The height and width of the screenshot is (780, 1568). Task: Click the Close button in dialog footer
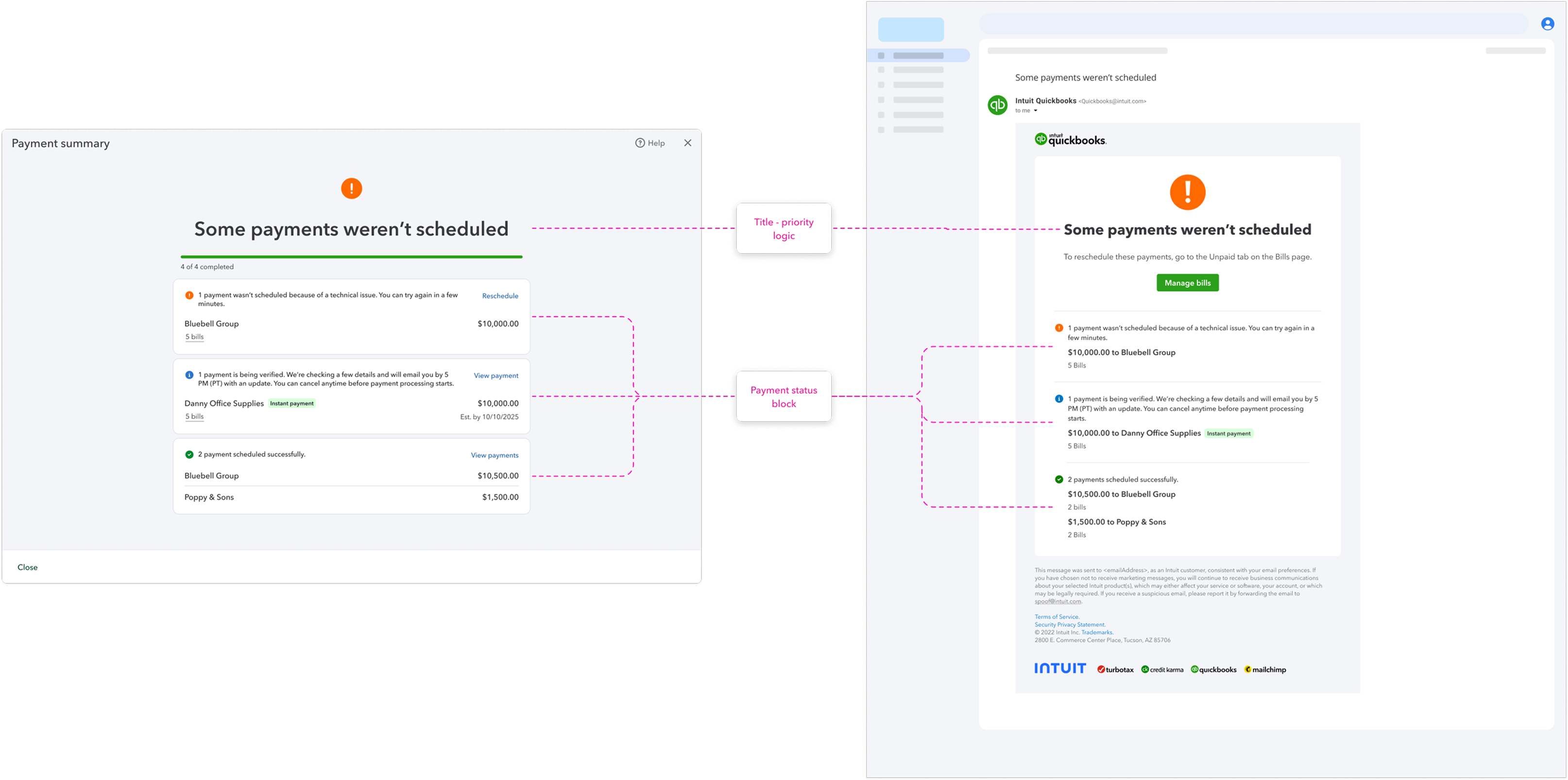pyautogui.click(x=27, y=567)
